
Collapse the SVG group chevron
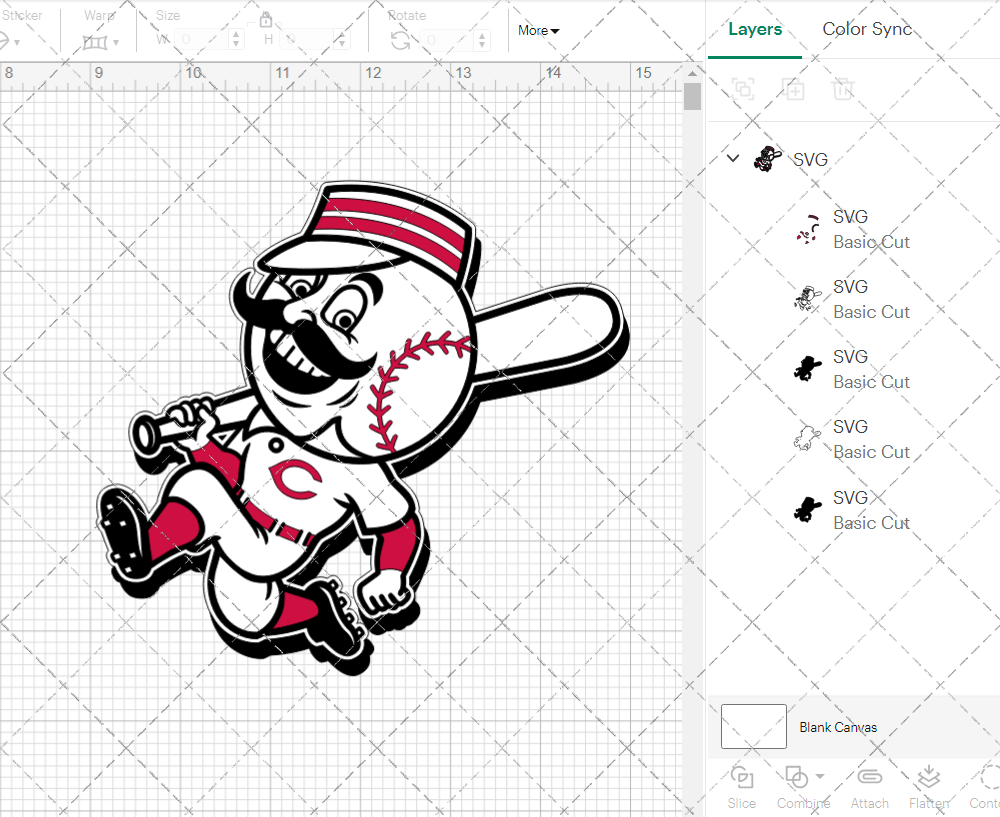click(733, 158)
